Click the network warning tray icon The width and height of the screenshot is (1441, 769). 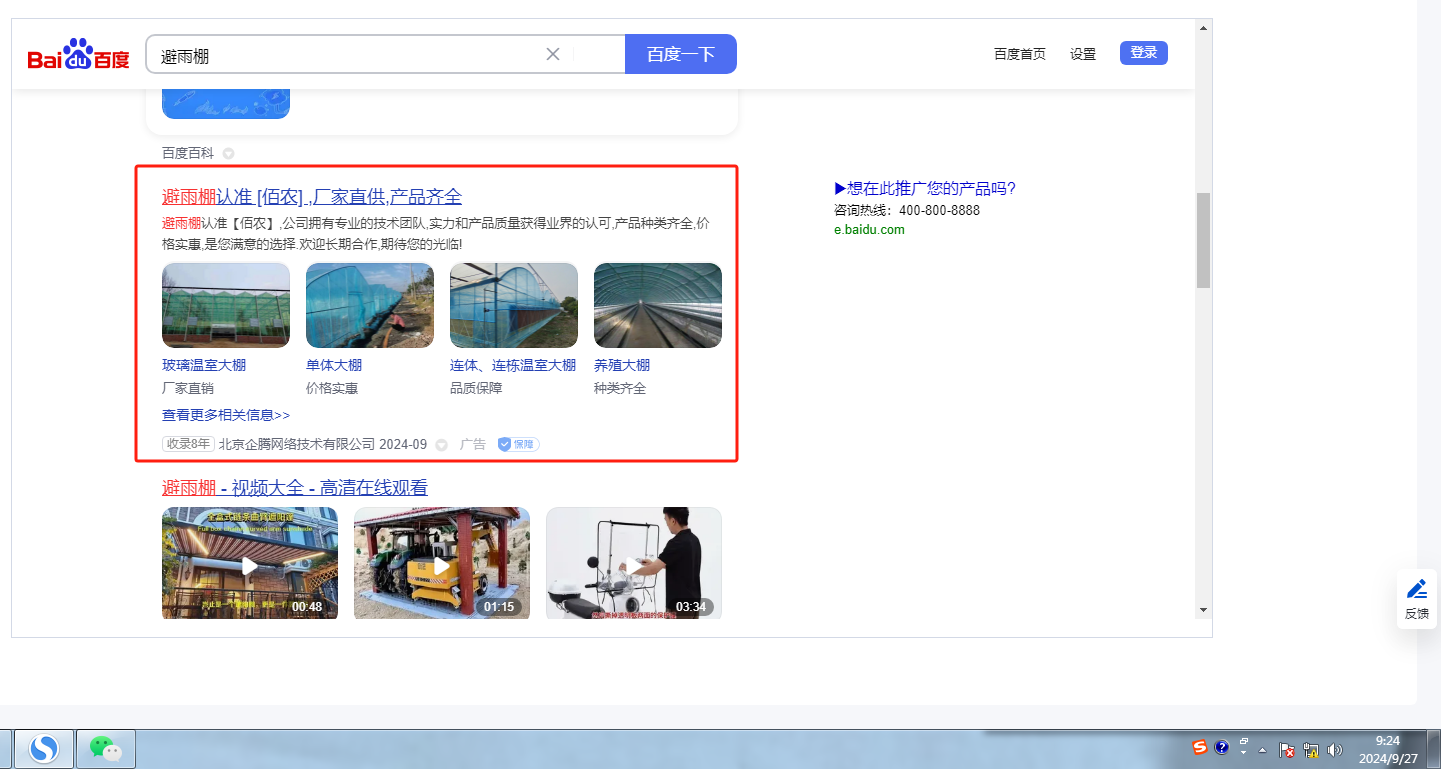click(x=1311, y=749)
